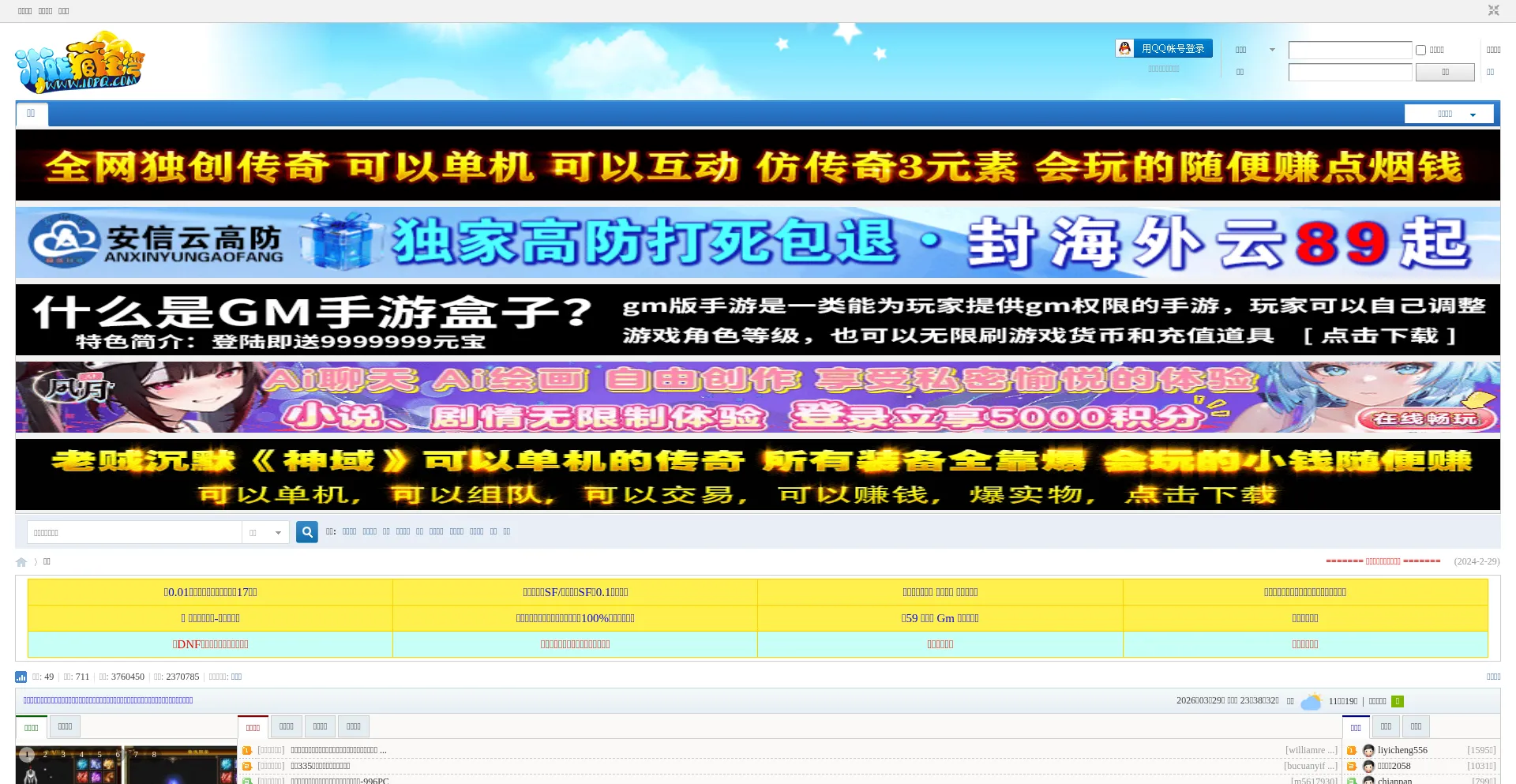The width and height of the screenshot is (1516, 784).
Task: Tick the auto-login checkbox
Action: pyautogui.click(x=1420, y=50)
